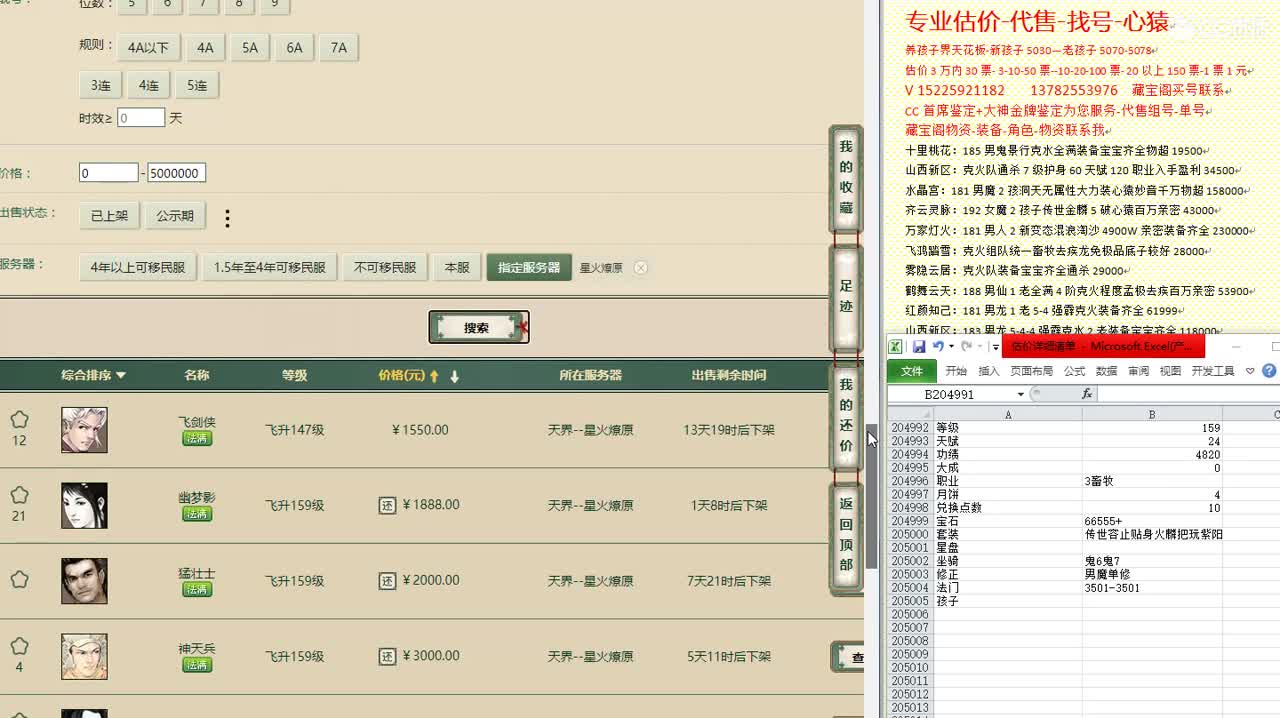Sort price ascending with up arrow
This screenshot has height=718, width=1280.
435,376
